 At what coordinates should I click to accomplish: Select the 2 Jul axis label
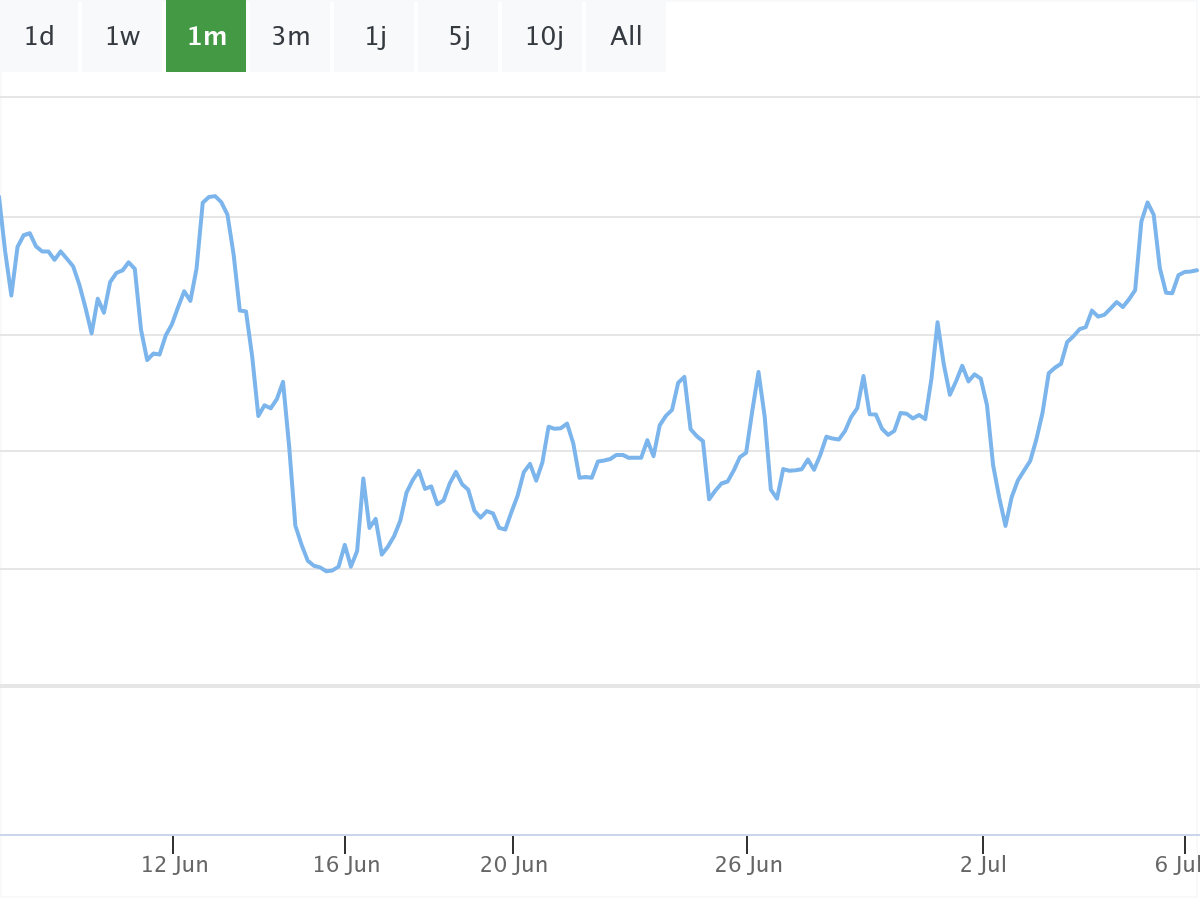coord(984,865)
